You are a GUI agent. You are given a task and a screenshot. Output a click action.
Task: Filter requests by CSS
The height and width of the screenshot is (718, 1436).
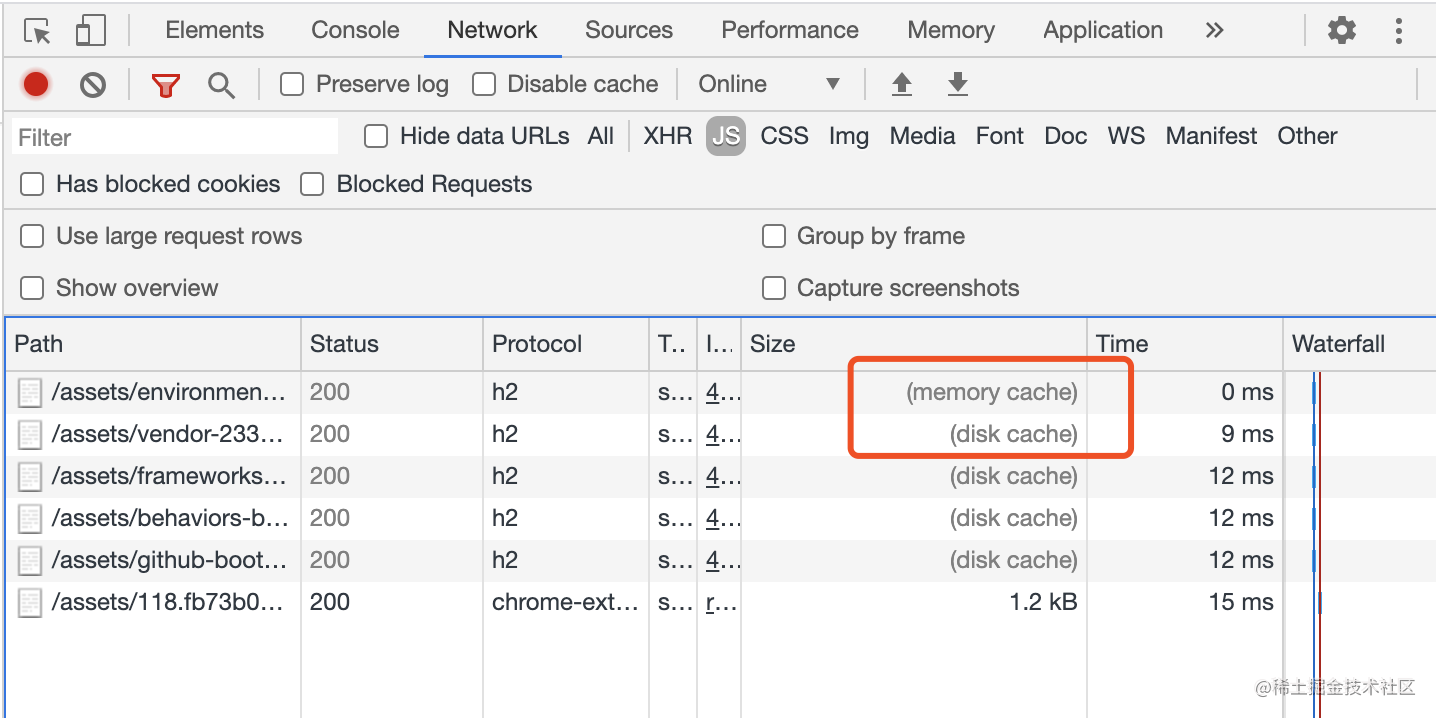click(784, 136)
